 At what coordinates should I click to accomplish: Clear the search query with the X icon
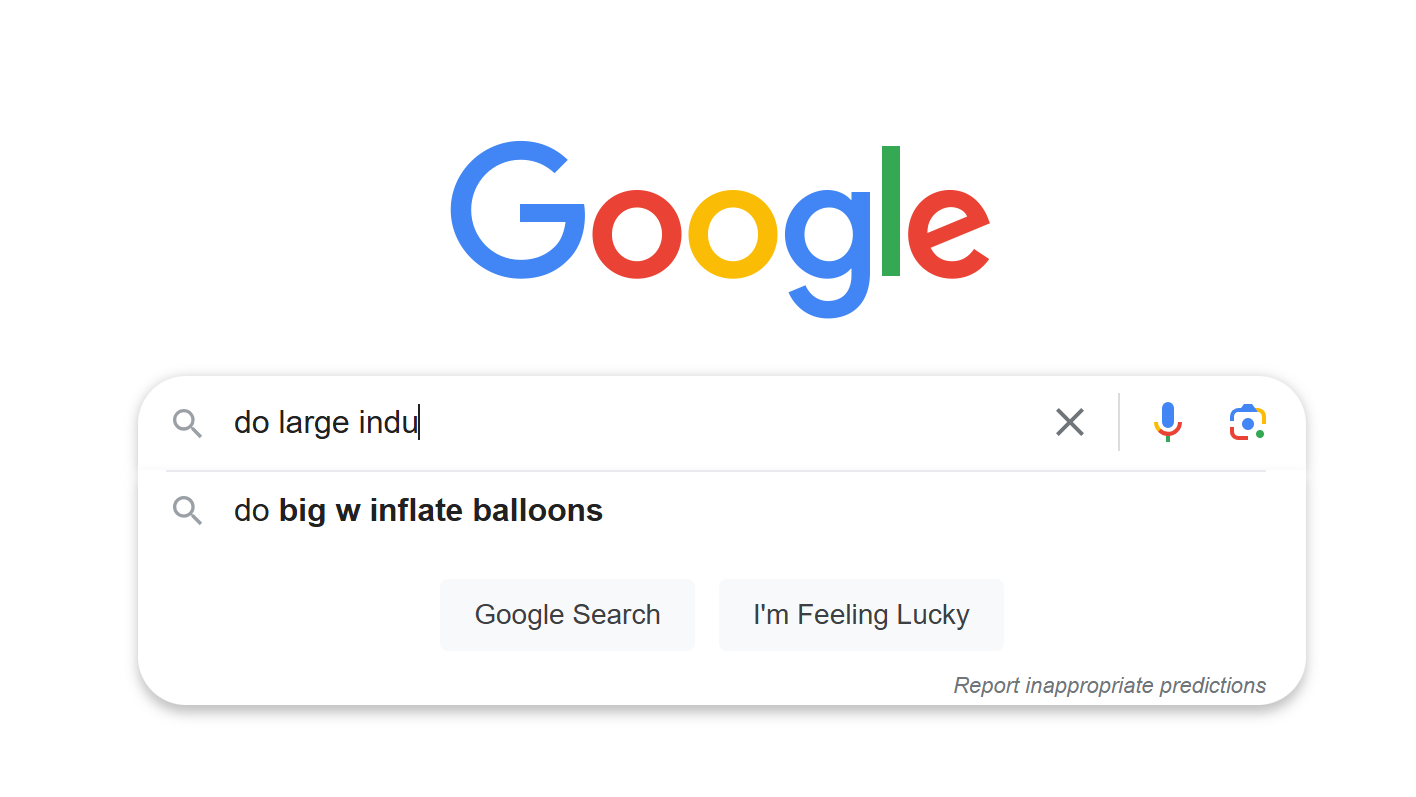(x=1069, y=422)
